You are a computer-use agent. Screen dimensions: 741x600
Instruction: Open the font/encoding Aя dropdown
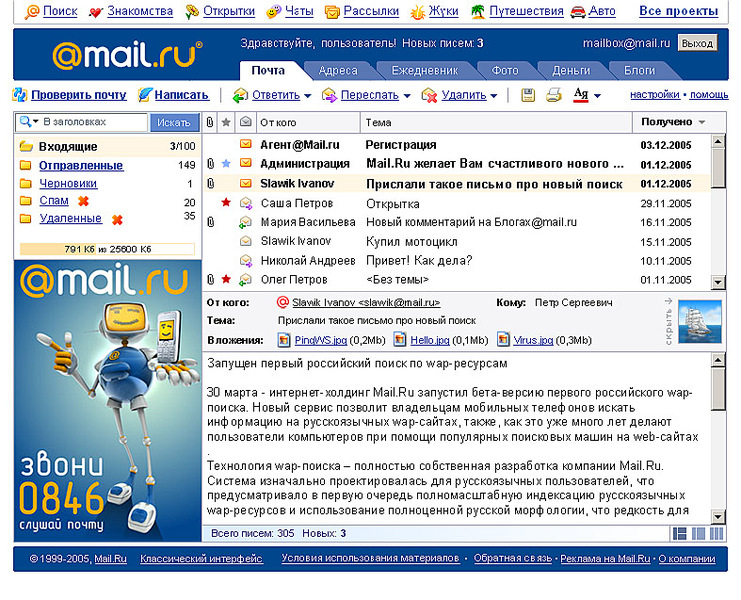pyautogui.click(x=597, y=96)
